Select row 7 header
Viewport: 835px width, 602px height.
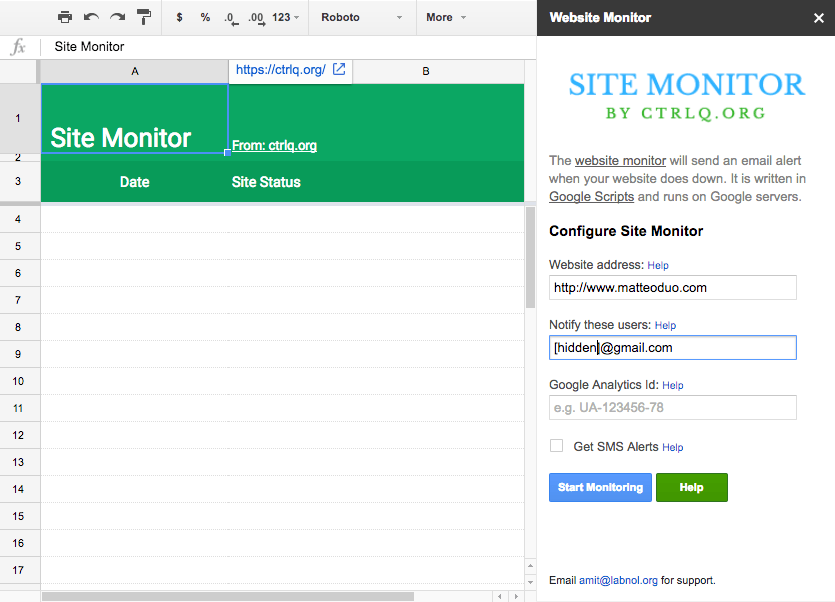pyautogui.click(x=18, y=300)
